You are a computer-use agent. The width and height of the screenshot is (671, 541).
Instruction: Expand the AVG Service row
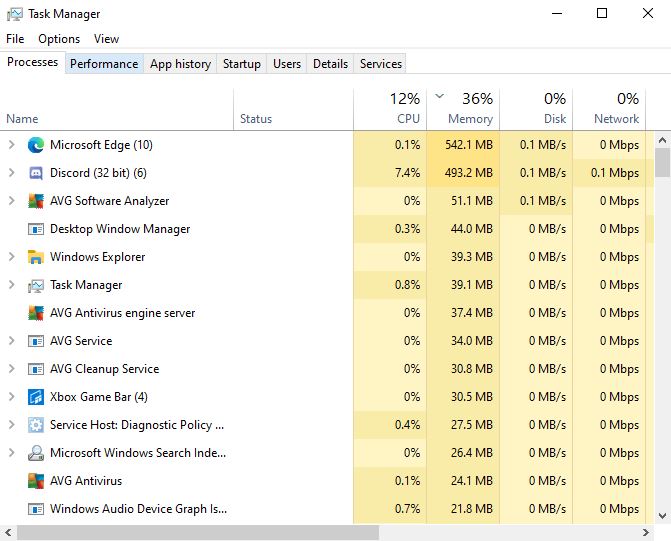12,341
